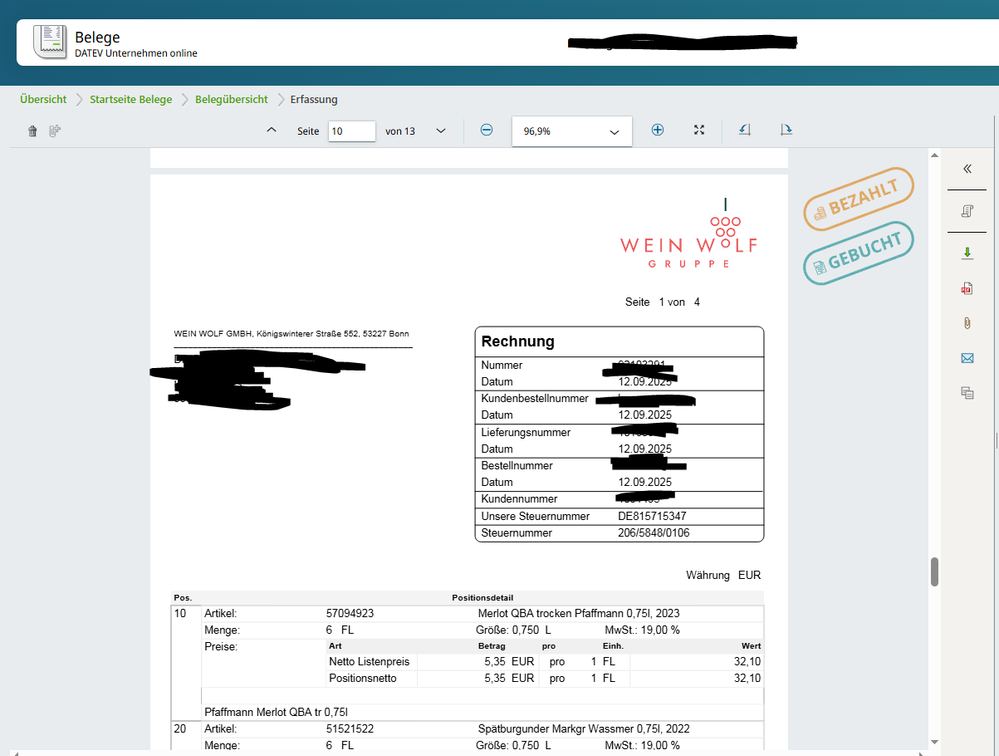Click the 'Positionsdetail' column header
The height and width of the screenshot is (756, 999).
coord(482,597)
